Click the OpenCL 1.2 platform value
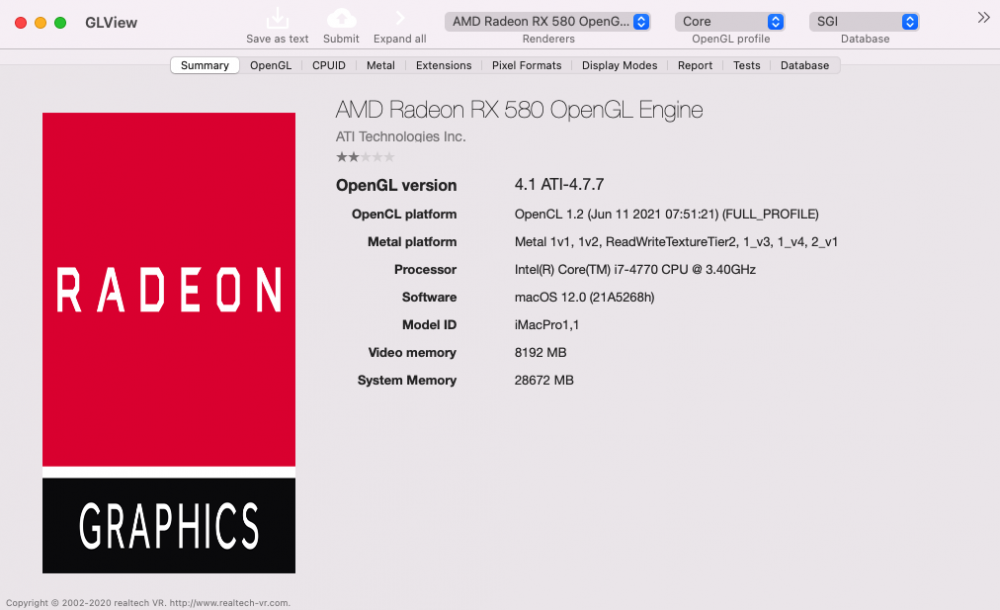This screenshot has height=610, width=1000. [666, 214]
